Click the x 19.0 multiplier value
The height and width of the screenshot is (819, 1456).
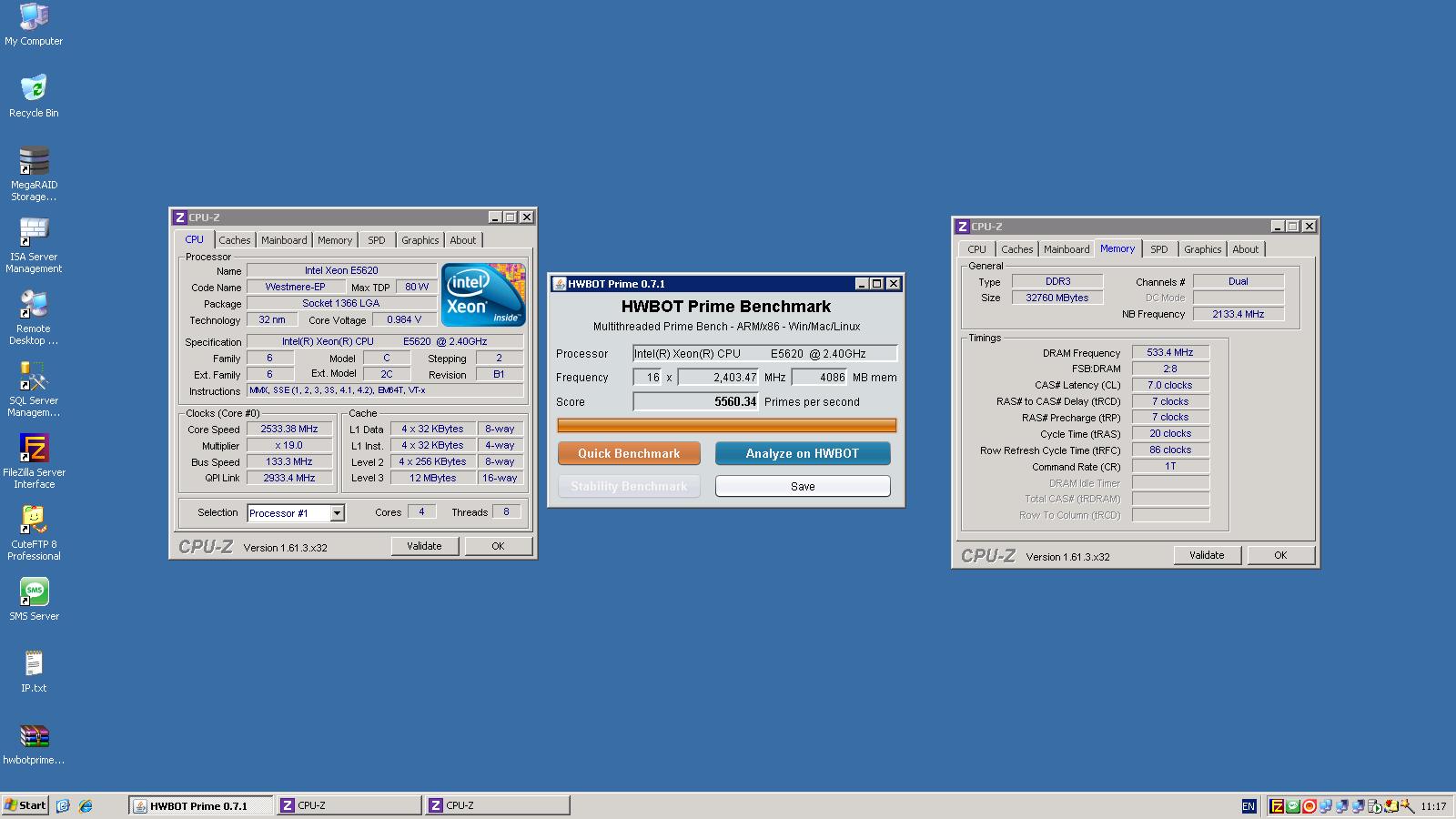click(289, 445)
